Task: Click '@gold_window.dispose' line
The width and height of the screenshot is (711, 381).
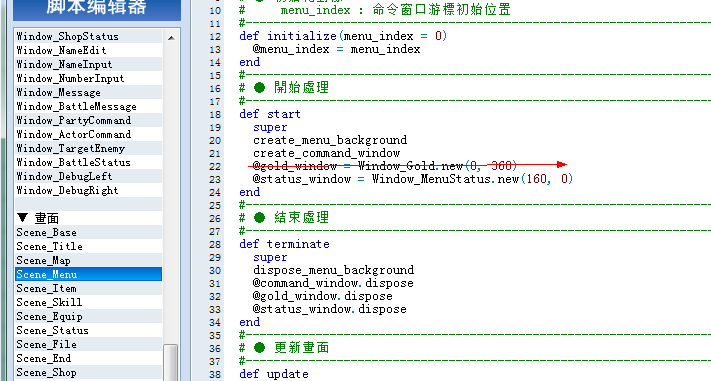Action: coord(322,297)
